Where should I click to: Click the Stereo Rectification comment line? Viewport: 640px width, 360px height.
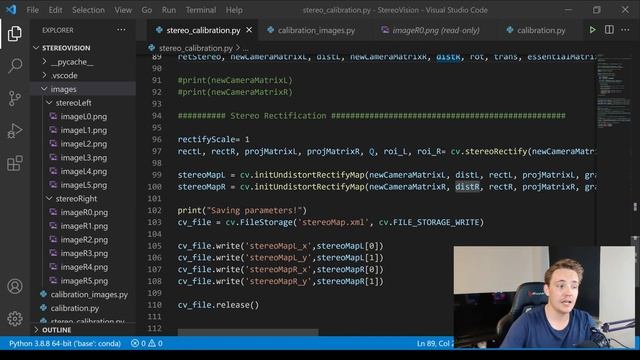[371, 116]
